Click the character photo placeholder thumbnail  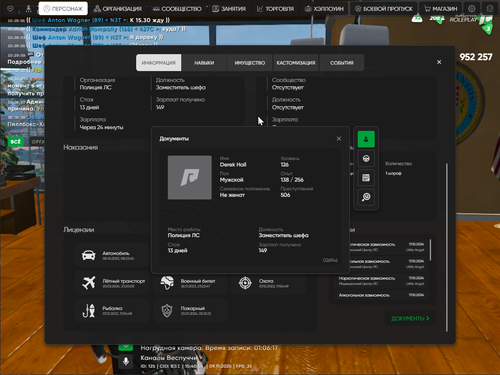[x=190, y=177]
